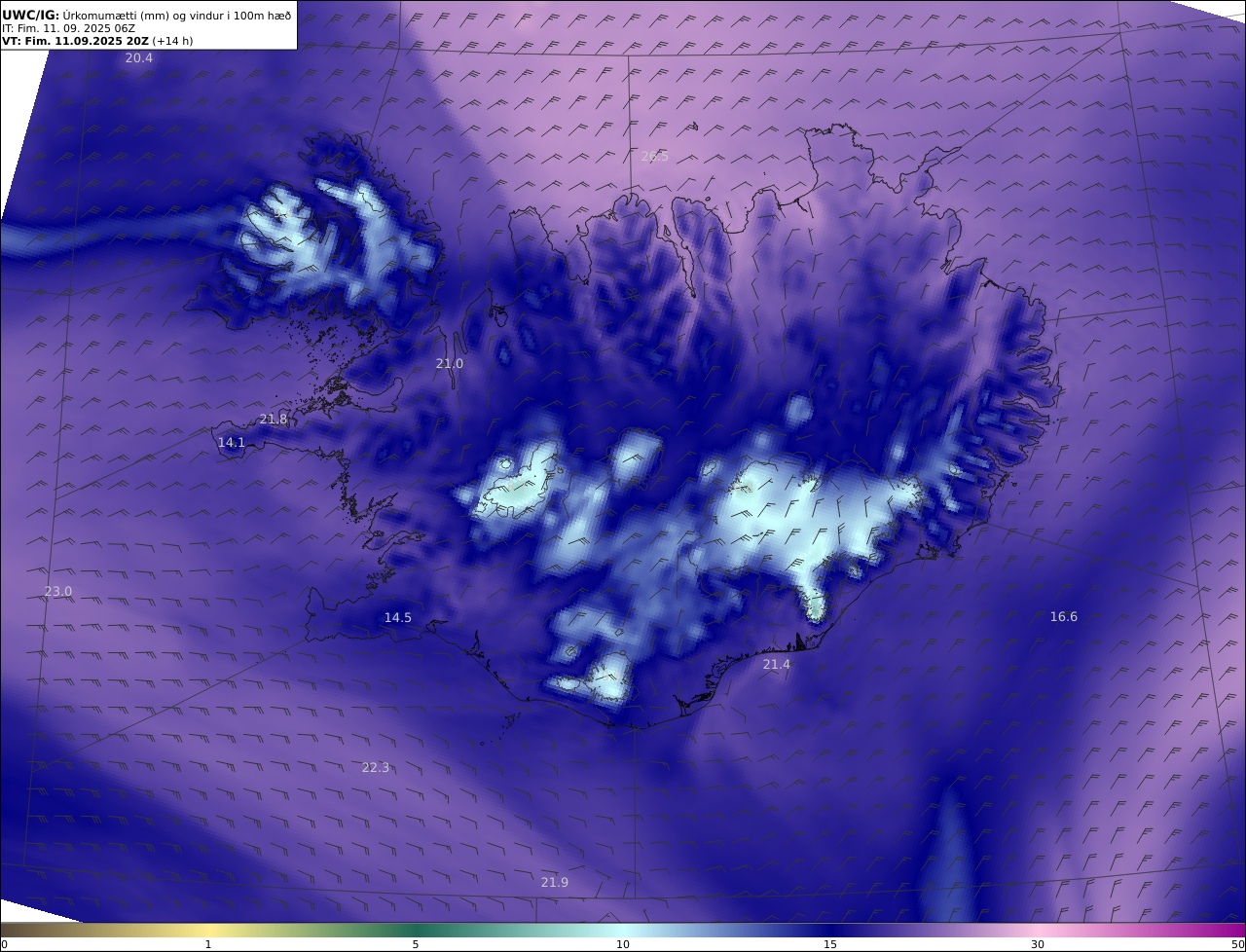Select the 21.0 value label
Viewport: 1246px width, 952px height.
tap(450, 363)
